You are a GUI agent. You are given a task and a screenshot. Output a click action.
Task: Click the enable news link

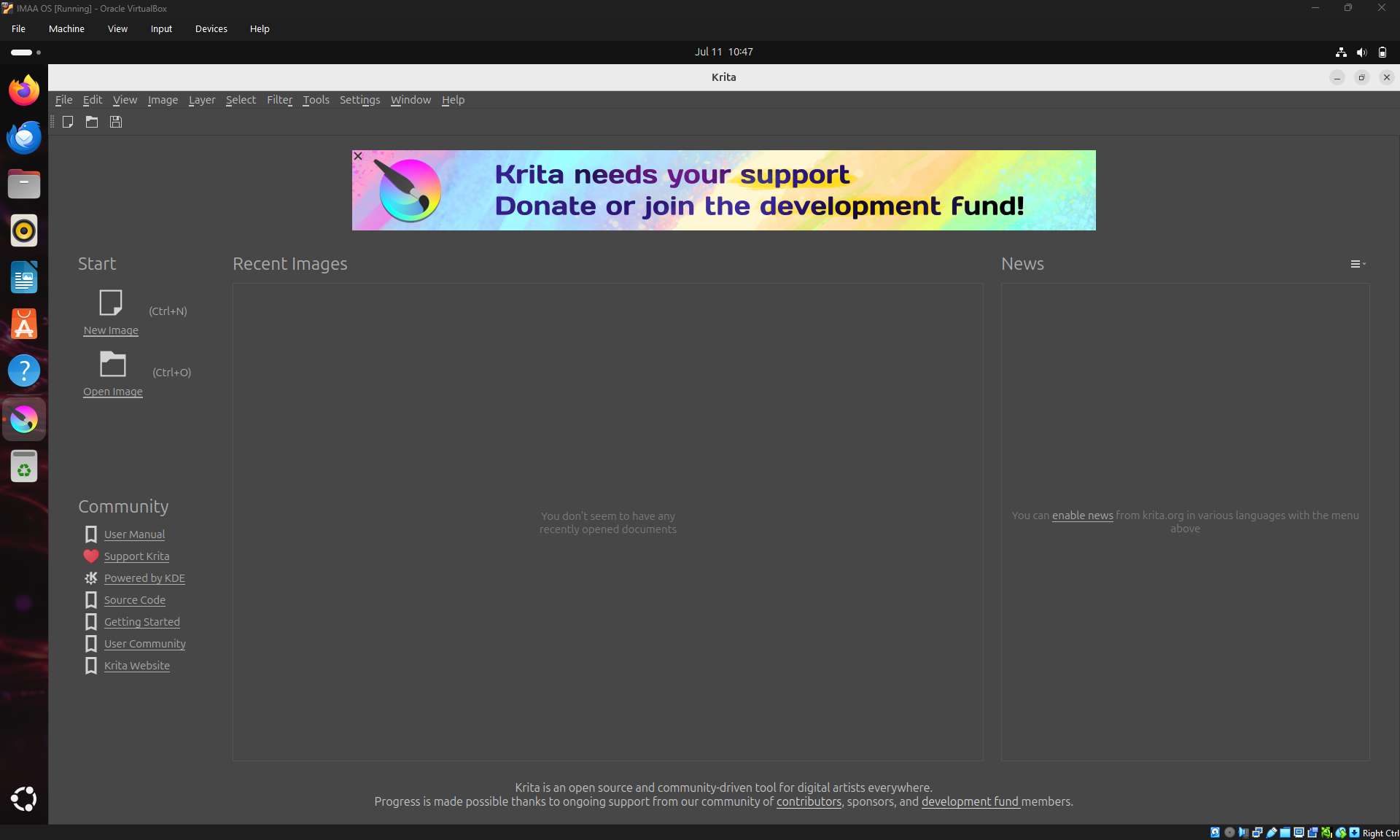pyautogui.click(x=1082, y=516)
